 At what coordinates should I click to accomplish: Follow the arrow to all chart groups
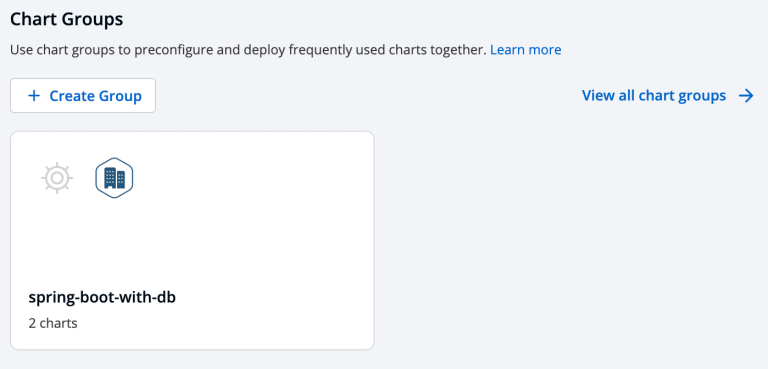pos(746,96)
